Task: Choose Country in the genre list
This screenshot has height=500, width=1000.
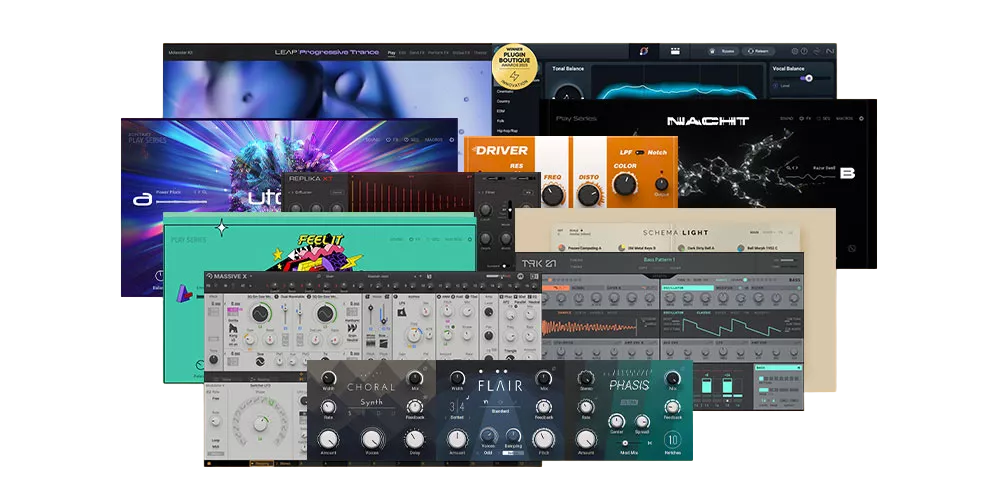Action: point(503,101)
